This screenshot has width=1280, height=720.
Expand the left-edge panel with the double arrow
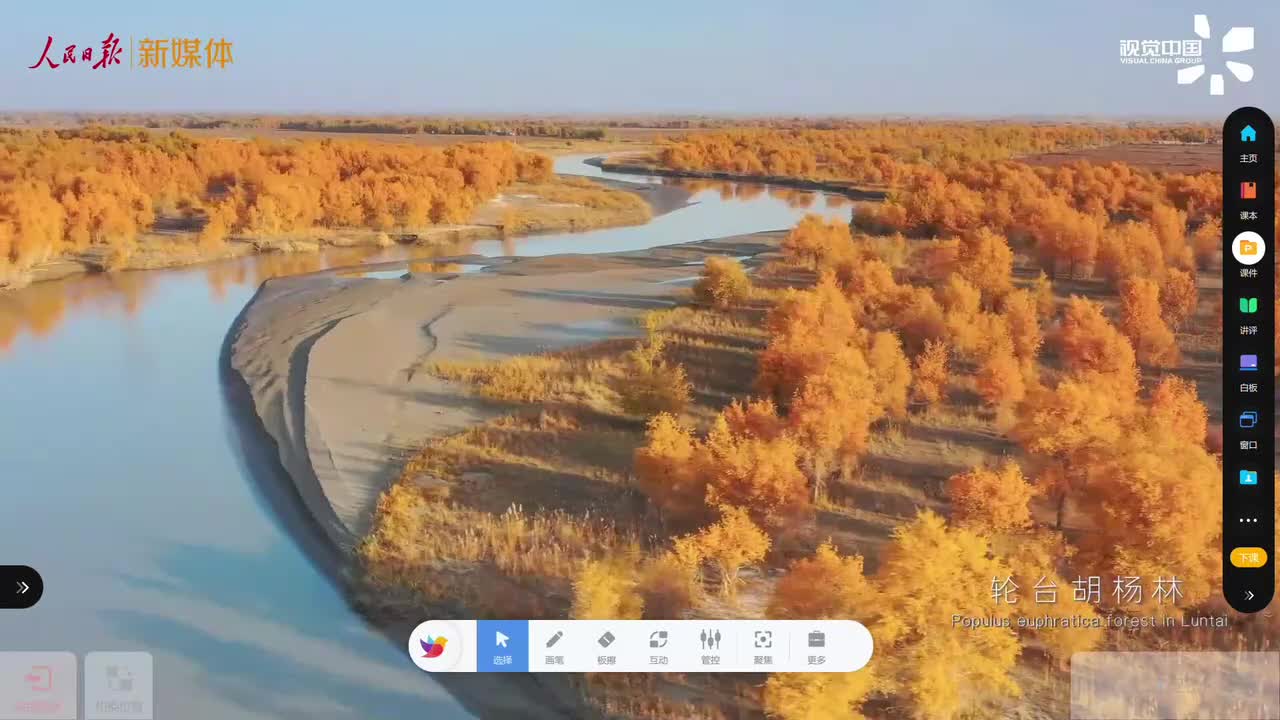(21, 587)
